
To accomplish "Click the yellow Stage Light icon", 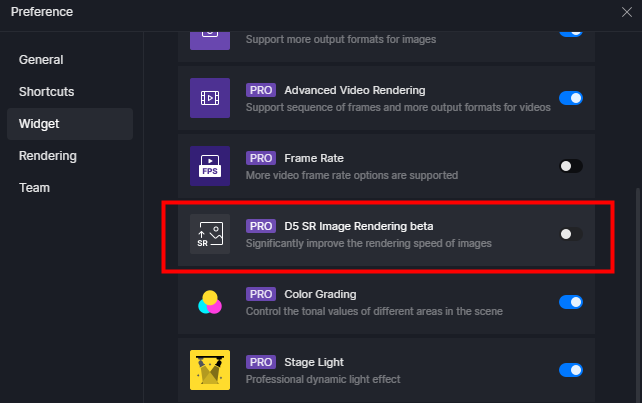I will point(210,370).
